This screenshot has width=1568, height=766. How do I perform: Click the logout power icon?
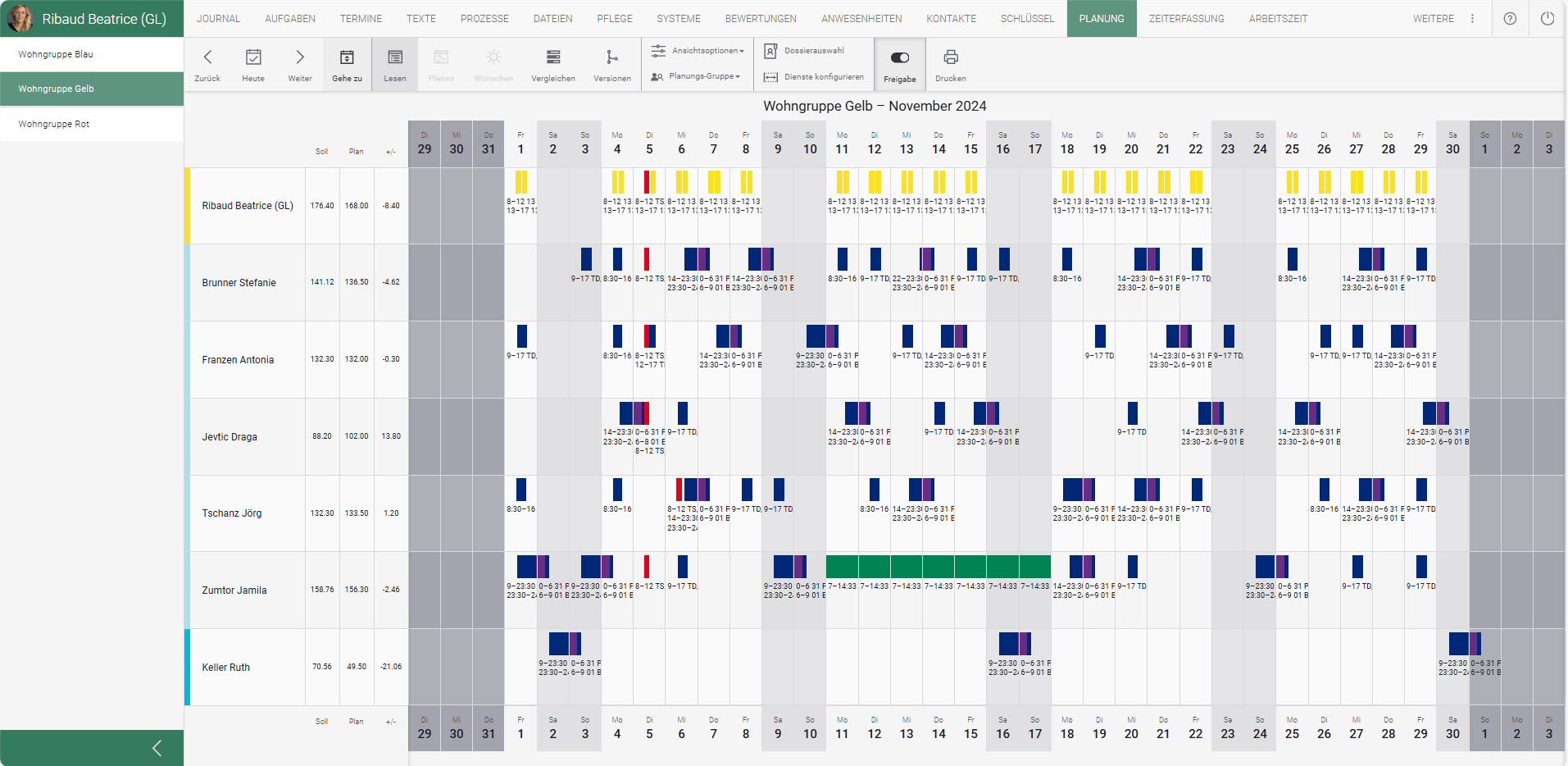pyautogui.click(x=1548, y=18)
